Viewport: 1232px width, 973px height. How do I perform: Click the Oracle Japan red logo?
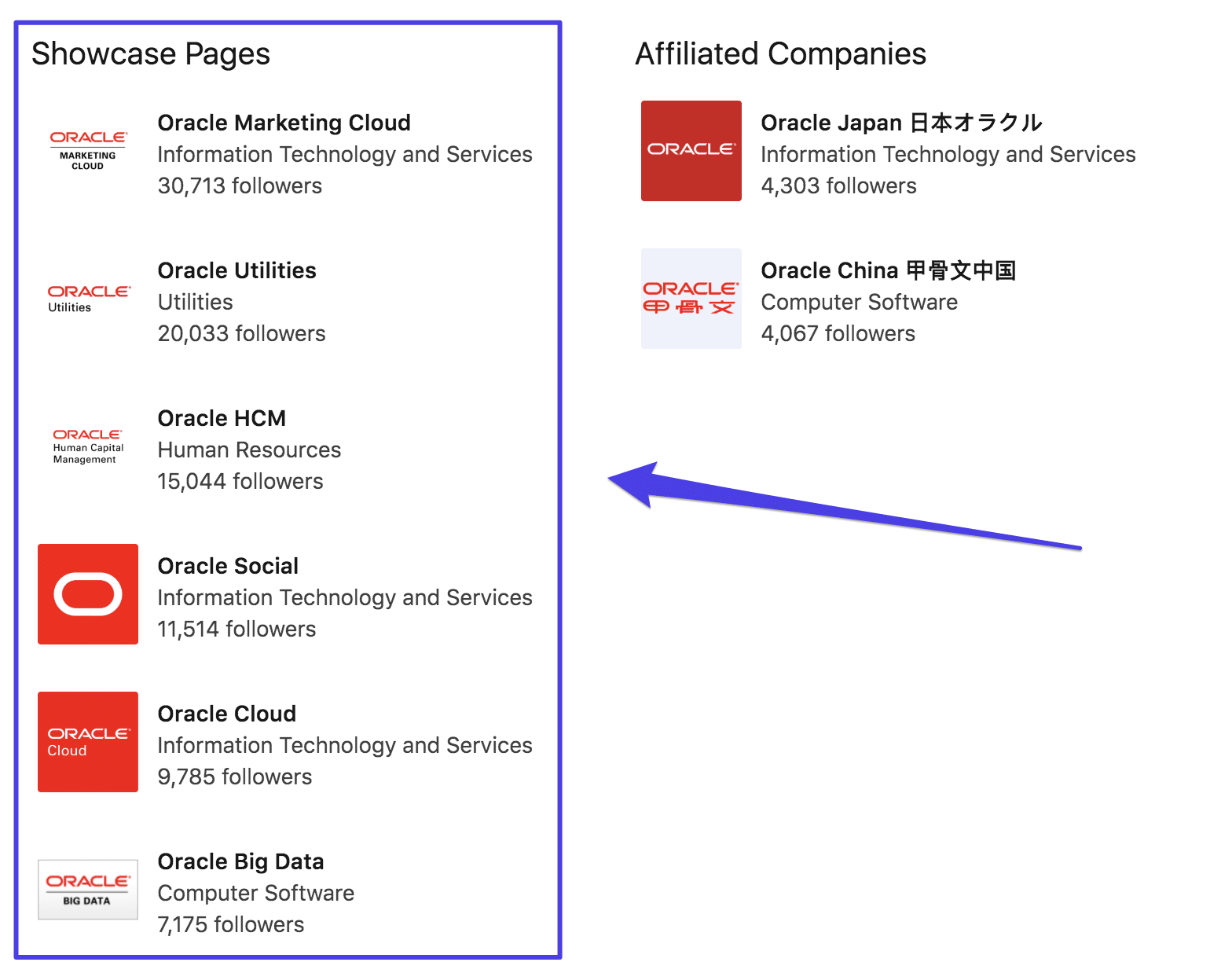(x=691, y=151)
